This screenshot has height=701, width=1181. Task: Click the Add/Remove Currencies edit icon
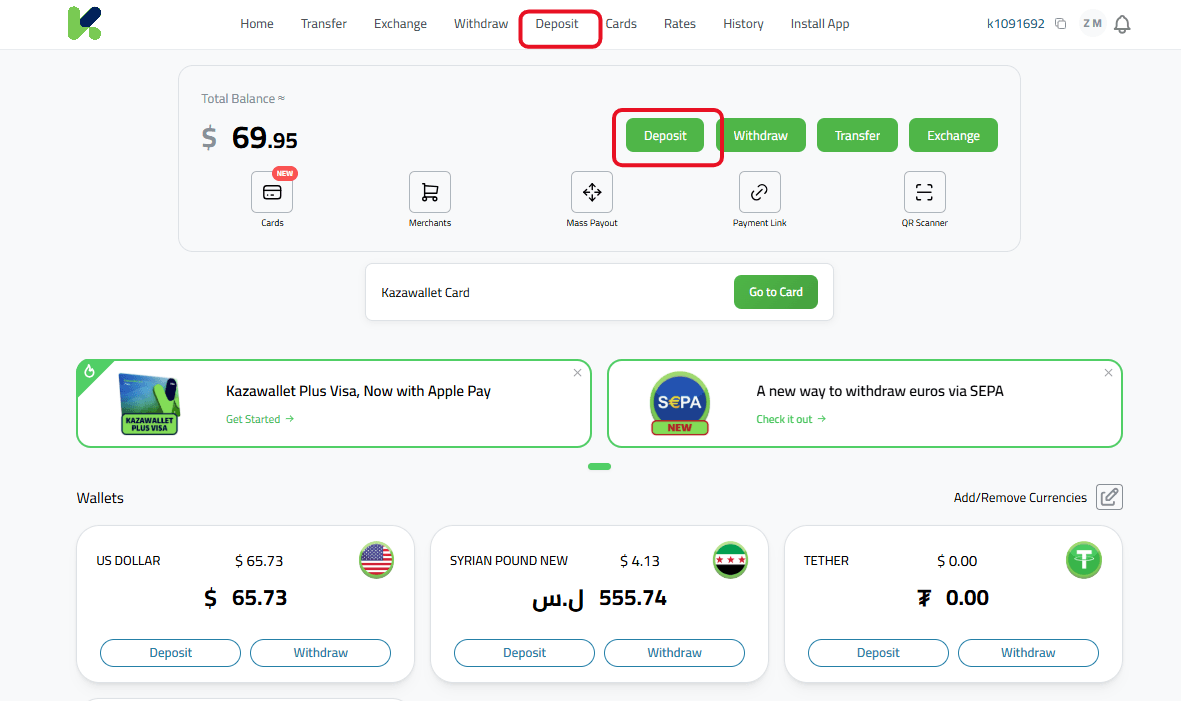tap(1109, 497)
